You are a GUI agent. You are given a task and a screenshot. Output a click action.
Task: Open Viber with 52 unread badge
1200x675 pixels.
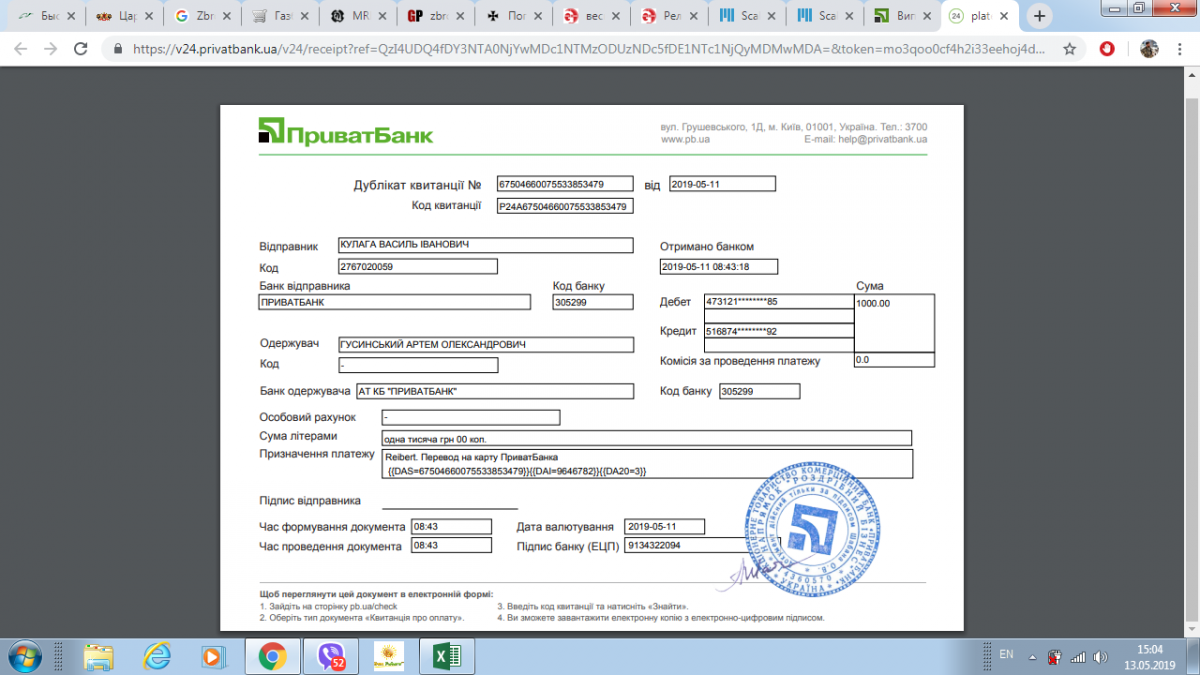(330, 656)
